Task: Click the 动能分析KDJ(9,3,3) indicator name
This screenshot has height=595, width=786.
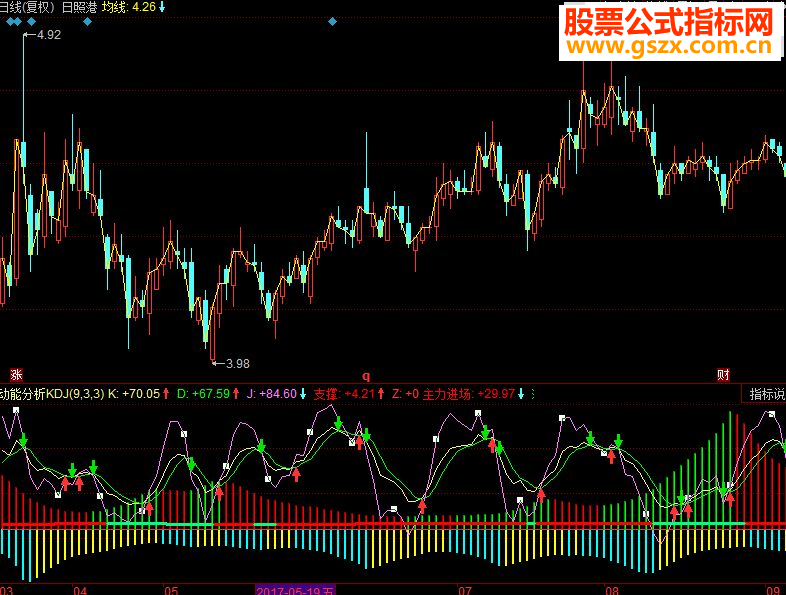Action: 52,394
